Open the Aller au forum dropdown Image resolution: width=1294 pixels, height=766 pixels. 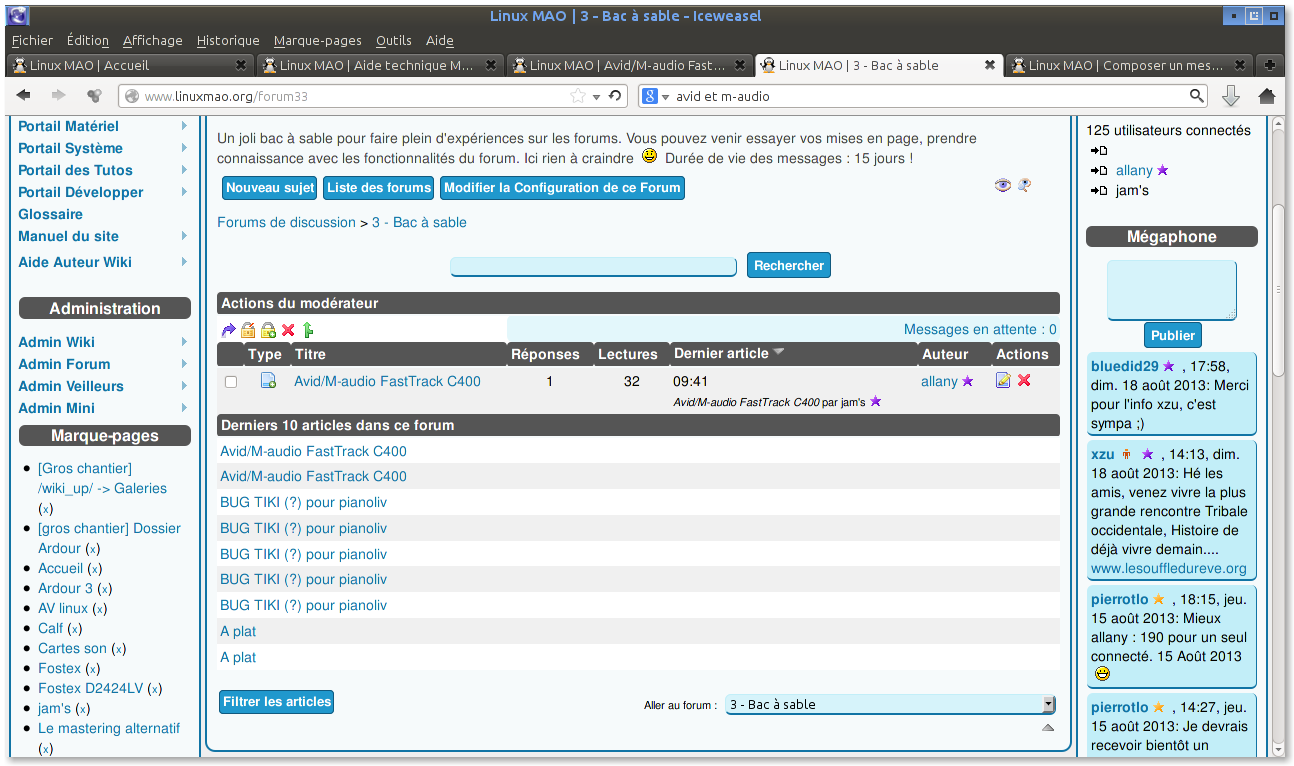890,704
